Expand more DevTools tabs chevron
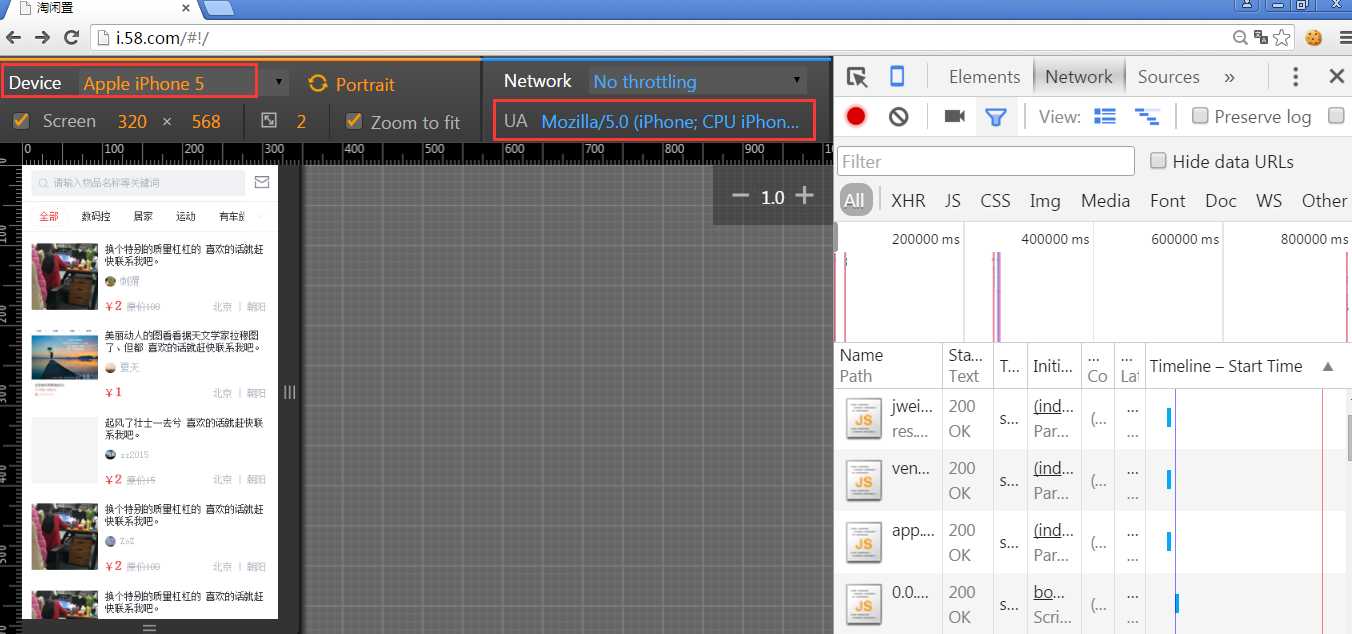1352x634 pixels. pos(1229,77)
